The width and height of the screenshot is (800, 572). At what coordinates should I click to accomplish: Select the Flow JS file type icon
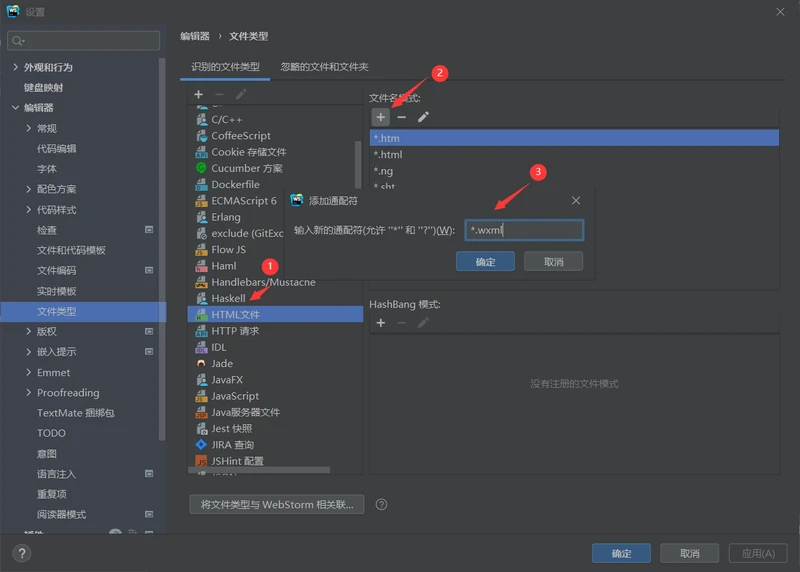point(202,250)
